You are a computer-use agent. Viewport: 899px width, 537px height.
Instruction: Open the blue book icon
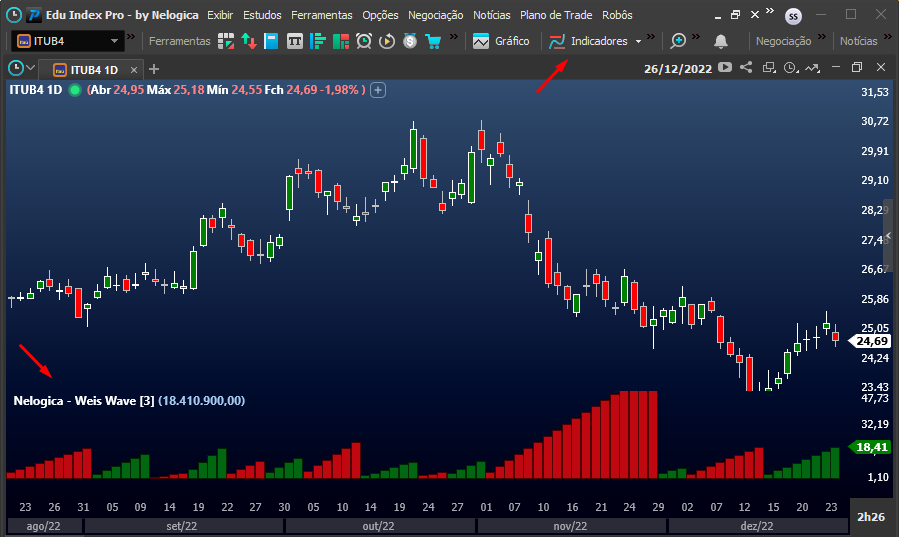[x=271, y=41]
